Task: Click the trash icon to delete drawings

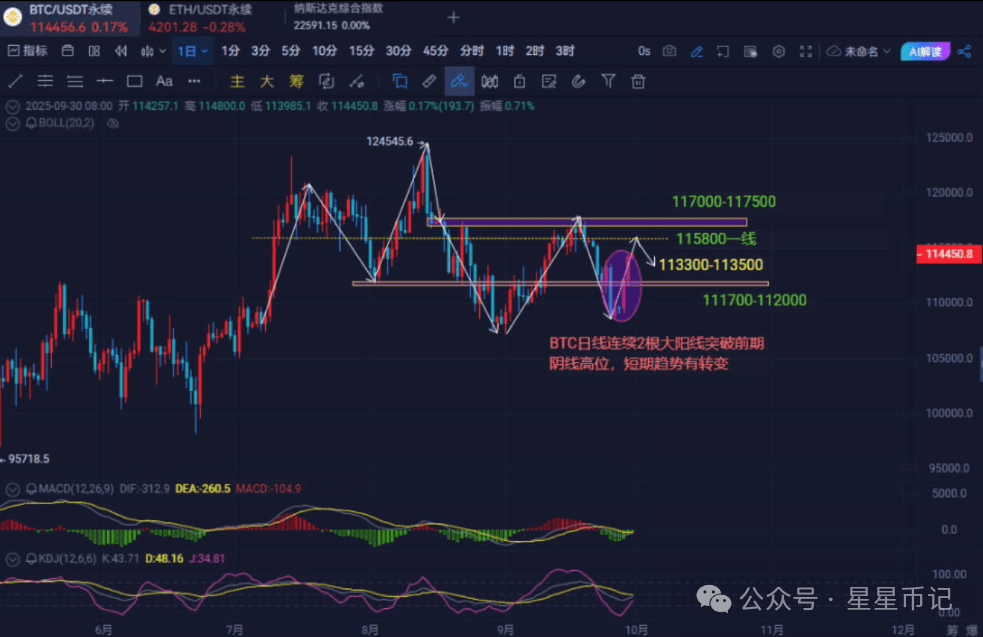Action: (x=638, y=81)
